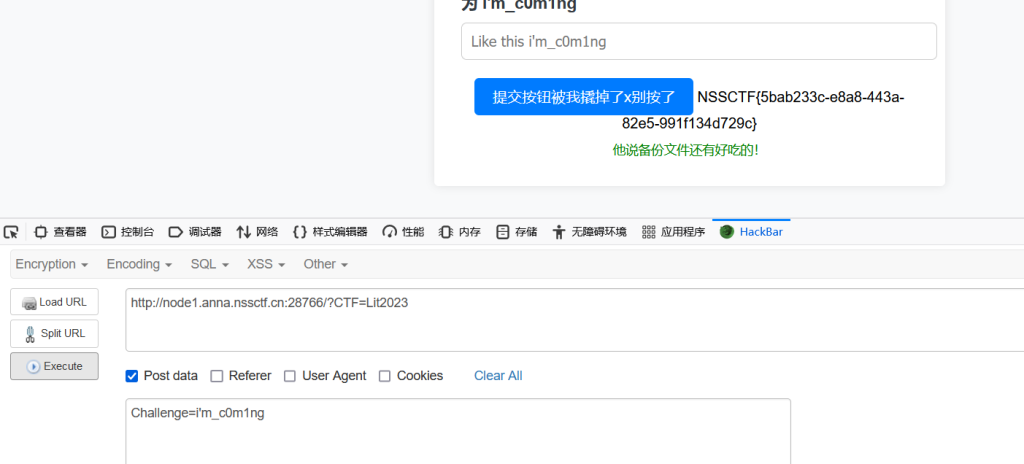
Task: Open the XSS dropdown menu
Action: click(266, 264)
